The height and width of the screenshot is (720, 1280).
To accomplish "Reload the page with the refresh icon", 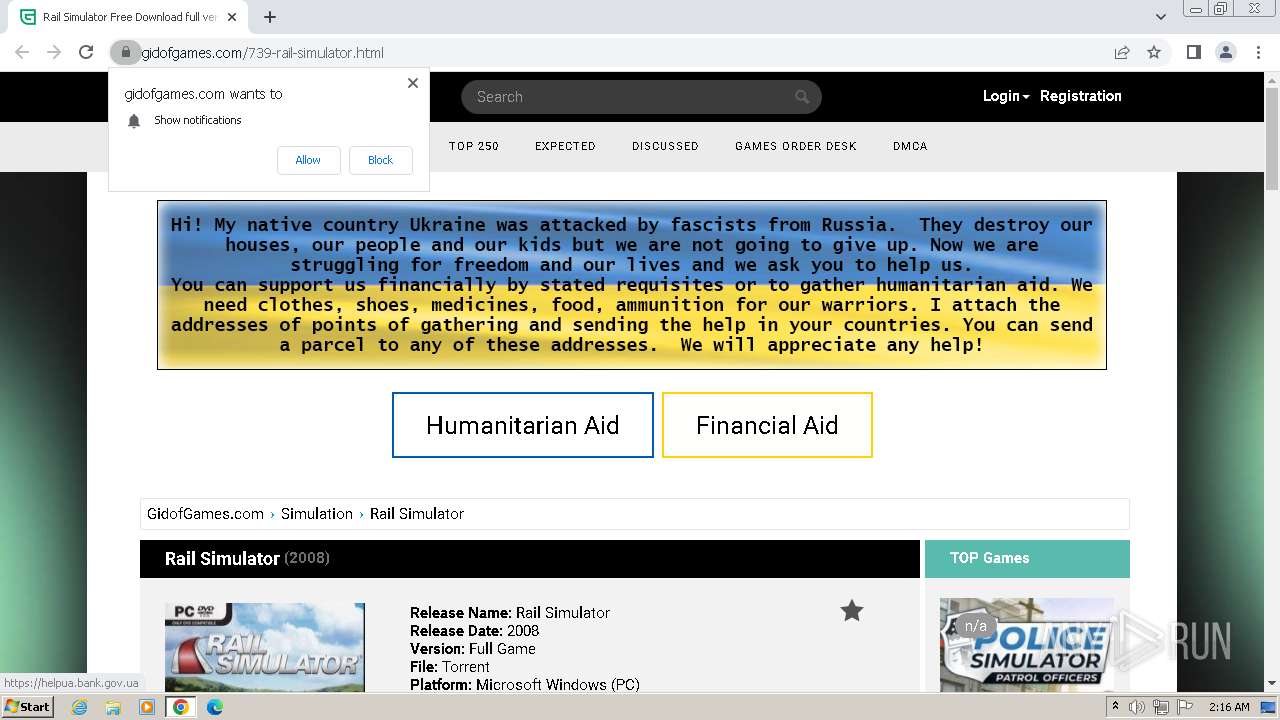I will 86,53.
